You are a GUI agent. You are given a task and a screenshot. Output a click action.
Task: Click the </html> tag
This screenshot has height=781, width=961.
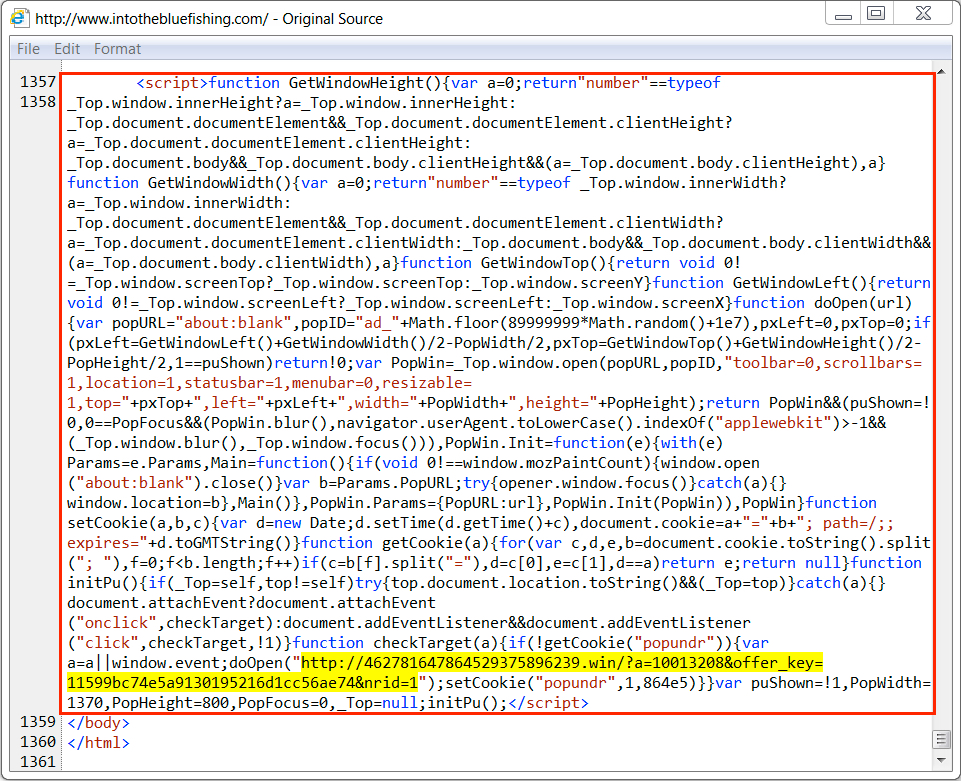click(99, 743)
